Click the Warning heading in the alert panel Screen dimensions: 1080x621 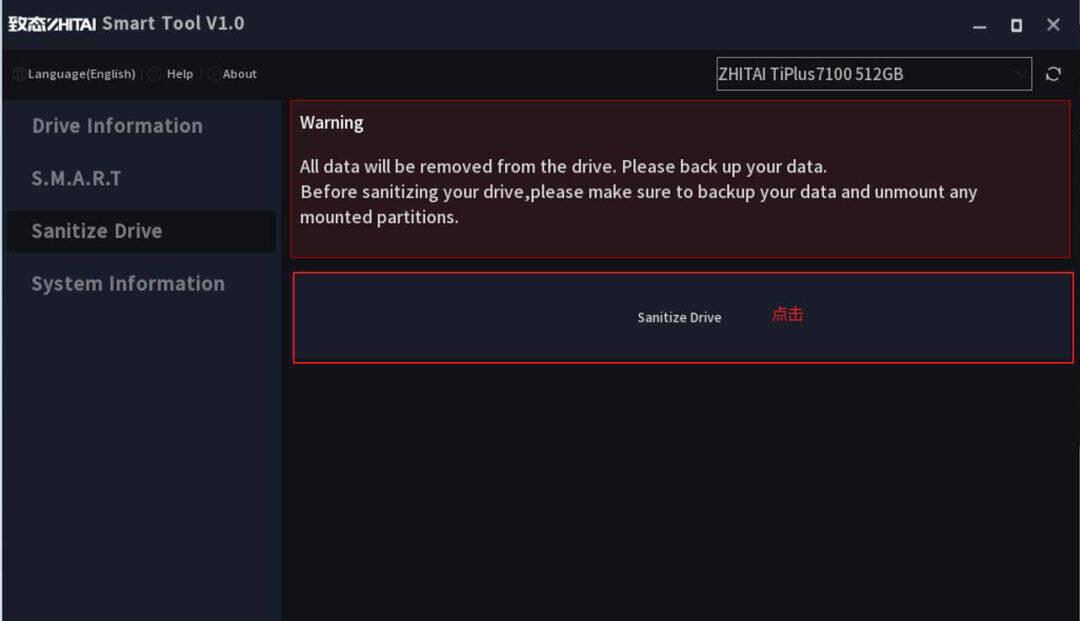[x=331, y=123]
